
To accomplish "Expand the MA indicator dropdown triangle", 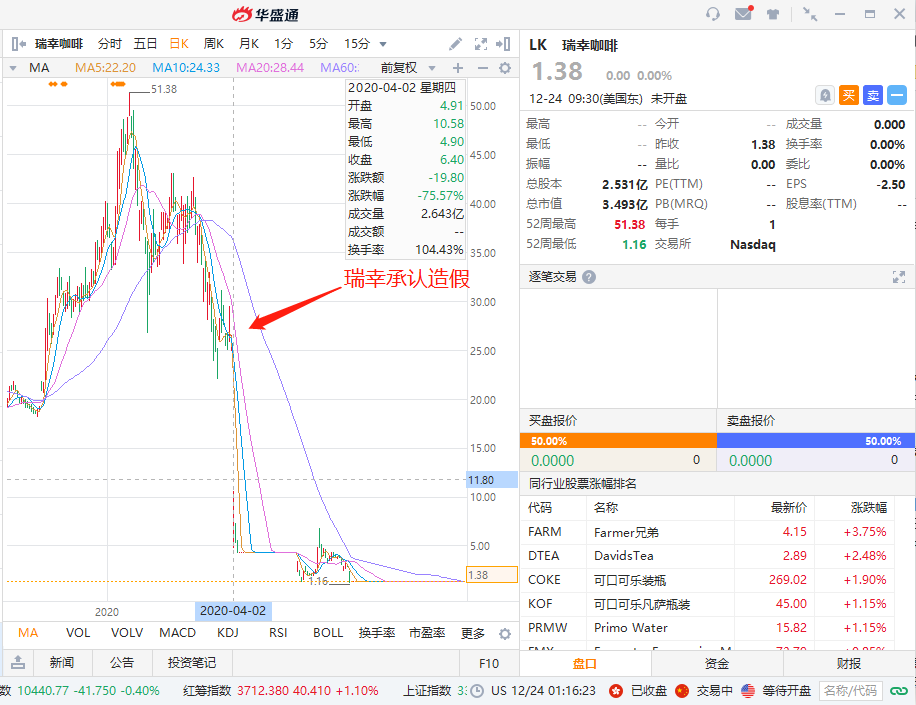I will [x=13, y=68].
